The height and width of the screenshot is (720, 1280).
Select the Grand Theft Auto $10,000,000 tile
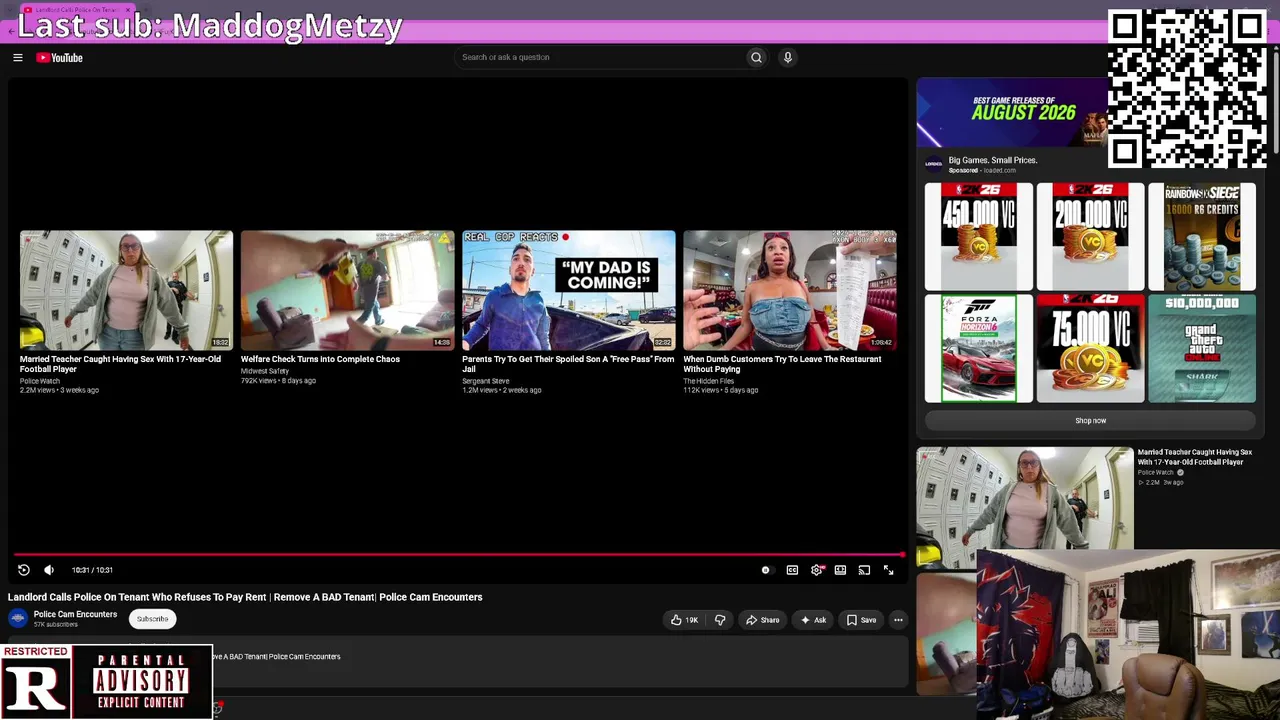click(1202, 348)
